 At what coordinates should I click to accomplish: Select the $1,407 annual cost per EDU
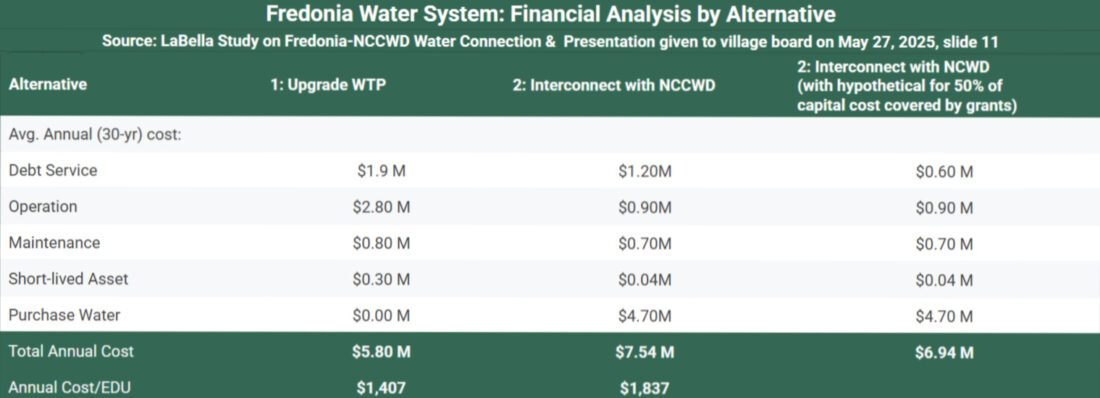pyautogui.click(x=382, y=385)
